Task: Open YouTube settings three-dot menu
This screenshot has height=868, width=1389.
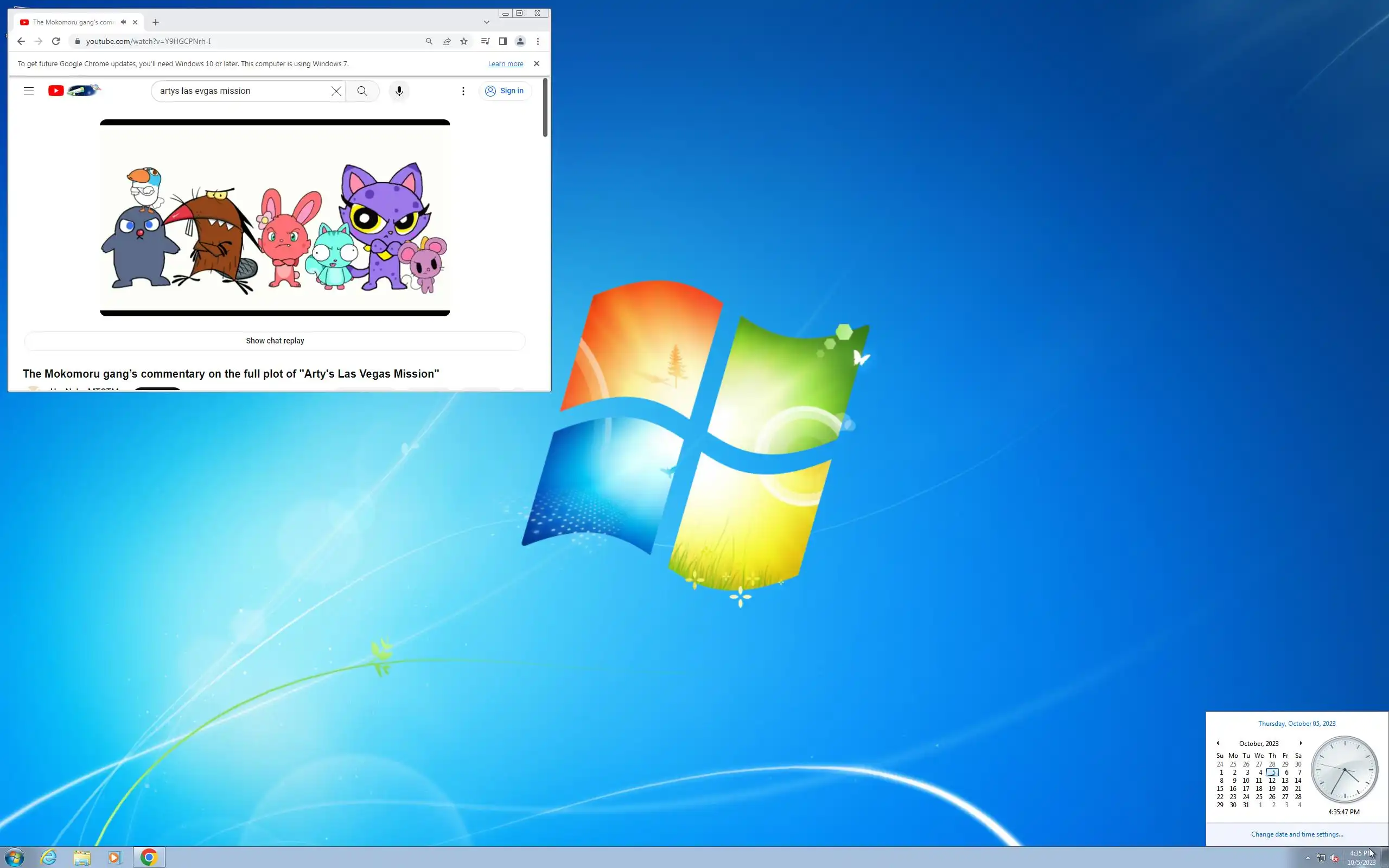Action: coord(463,91)
